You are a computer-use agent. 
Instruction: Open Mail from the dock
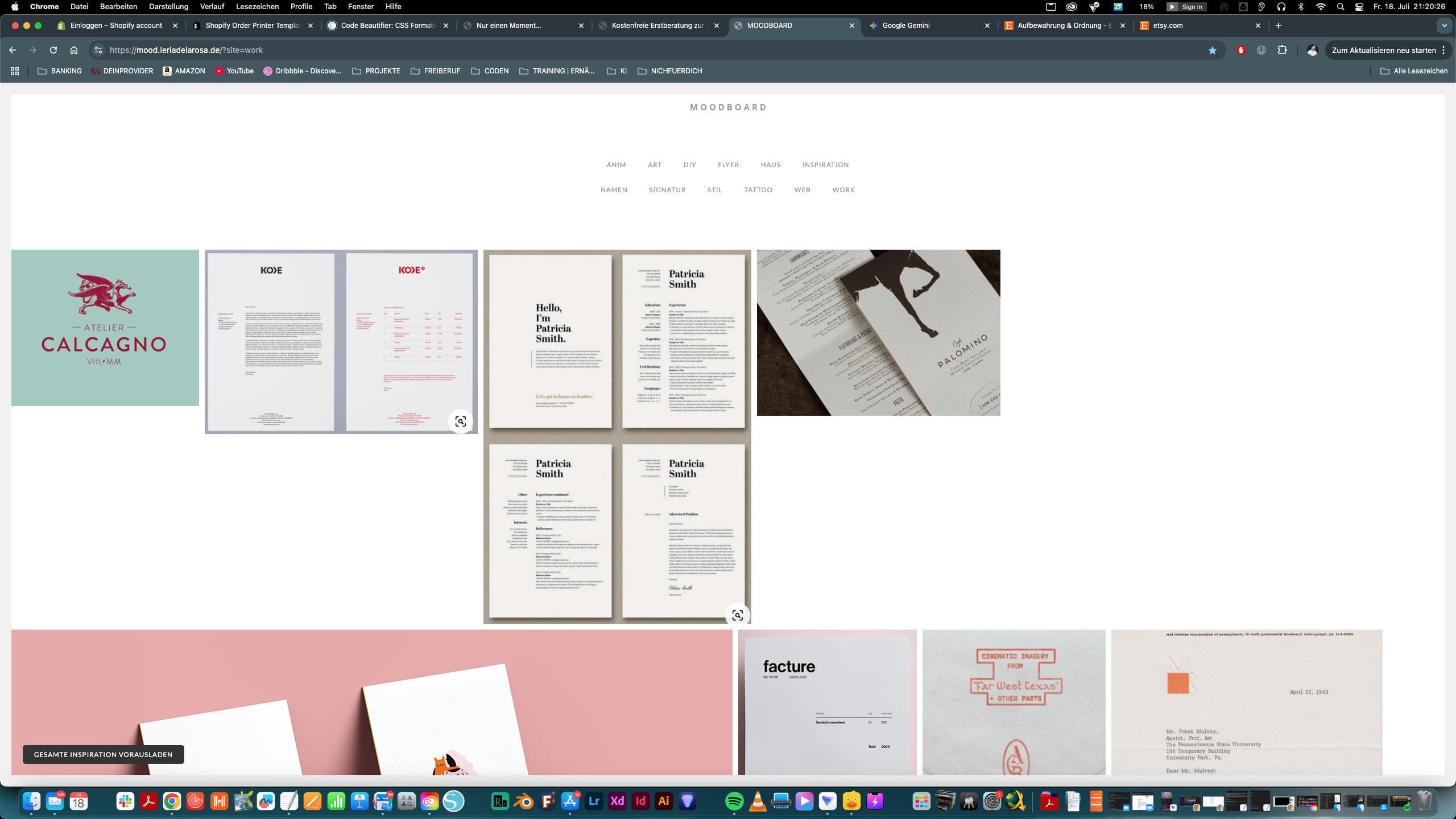[x=55, y=801]
